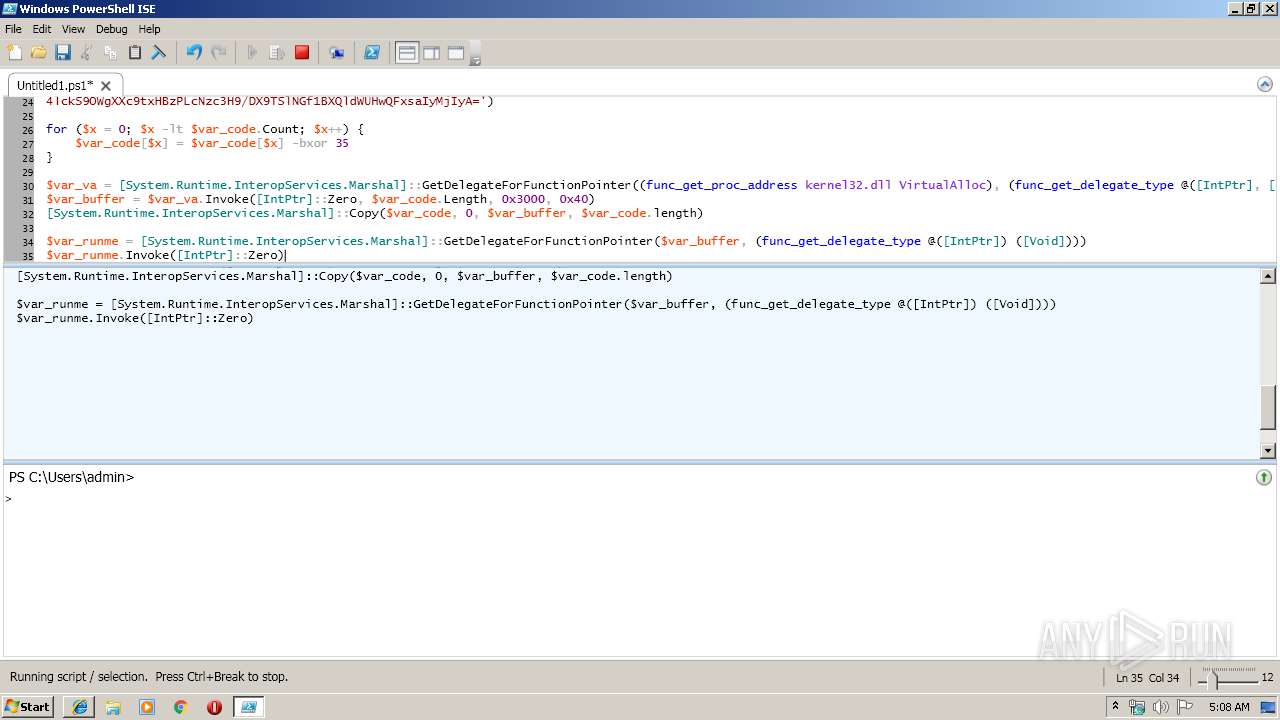Open the Edit menu

(x=41, y=29)
